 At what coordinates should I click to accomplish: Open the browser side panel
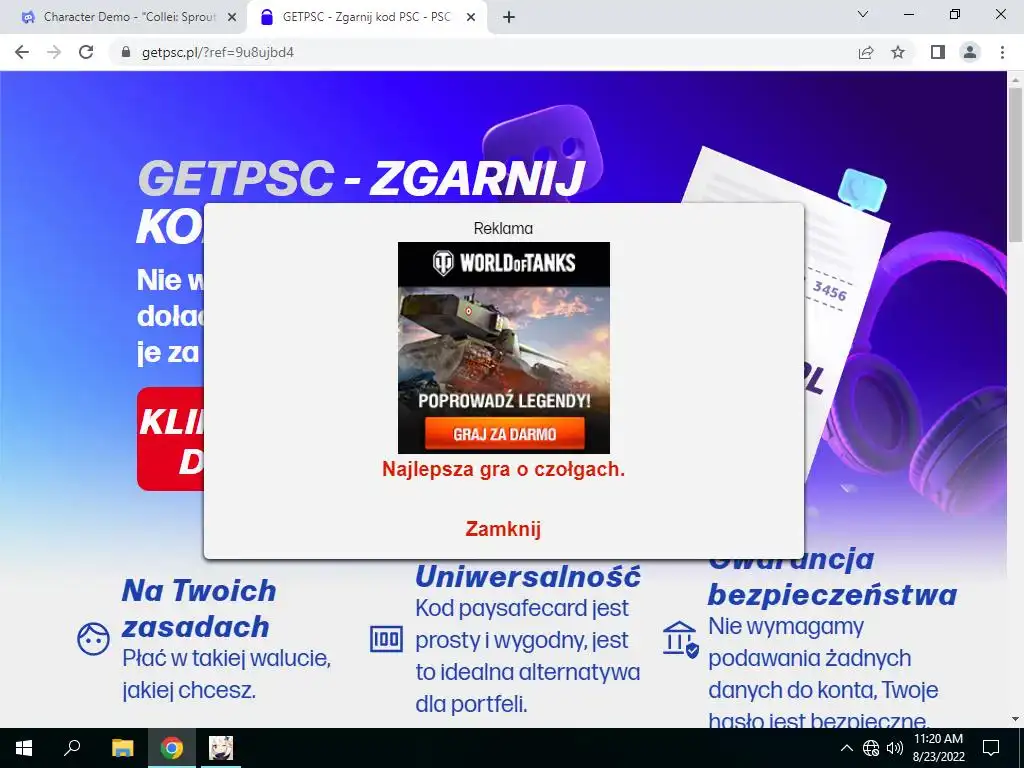(938, 52)
